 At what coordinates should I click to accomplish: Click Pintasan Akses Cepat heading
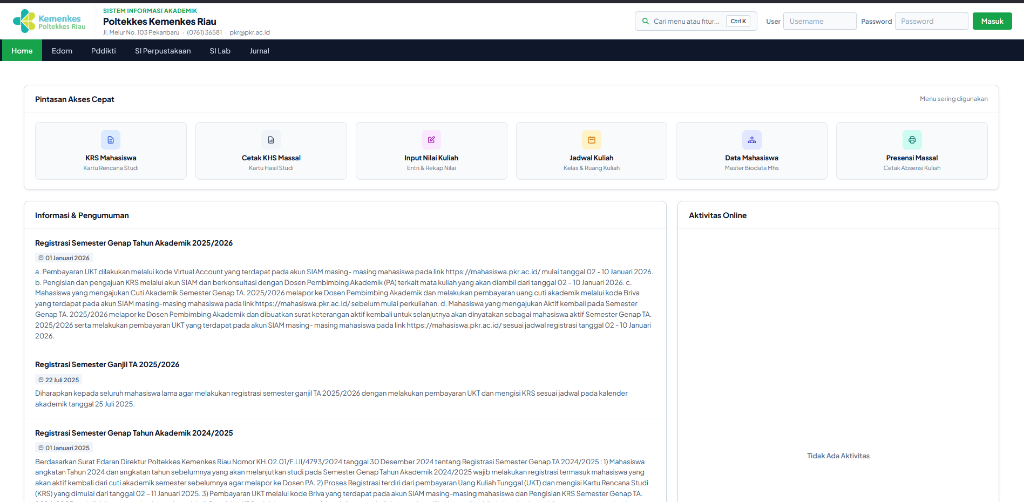[x=75, y=99]
